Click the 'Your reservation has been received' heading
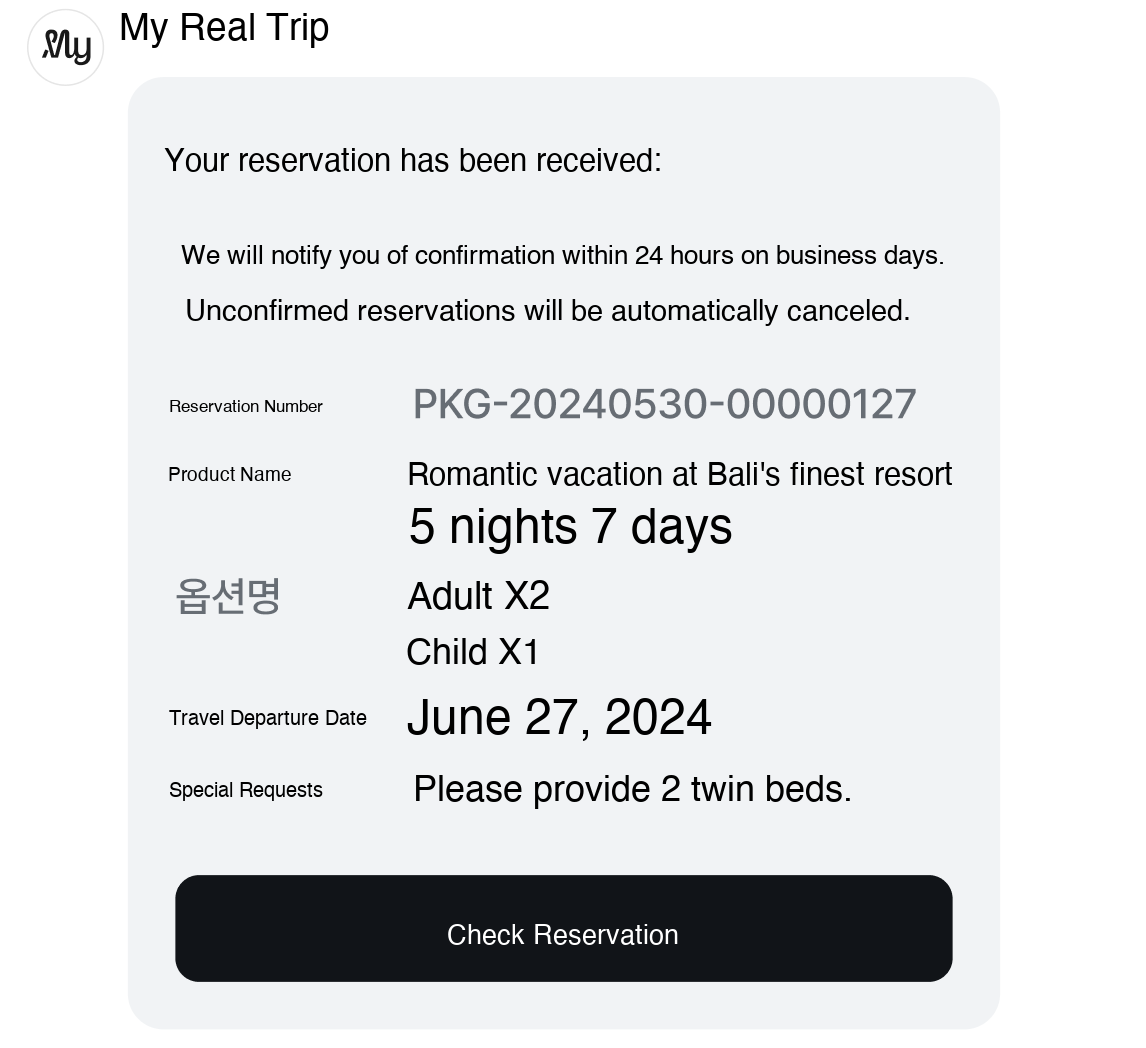Image resolution: width=1146 pixels, height=1048 pixels. pyautogui.click(x=413, y=160)
